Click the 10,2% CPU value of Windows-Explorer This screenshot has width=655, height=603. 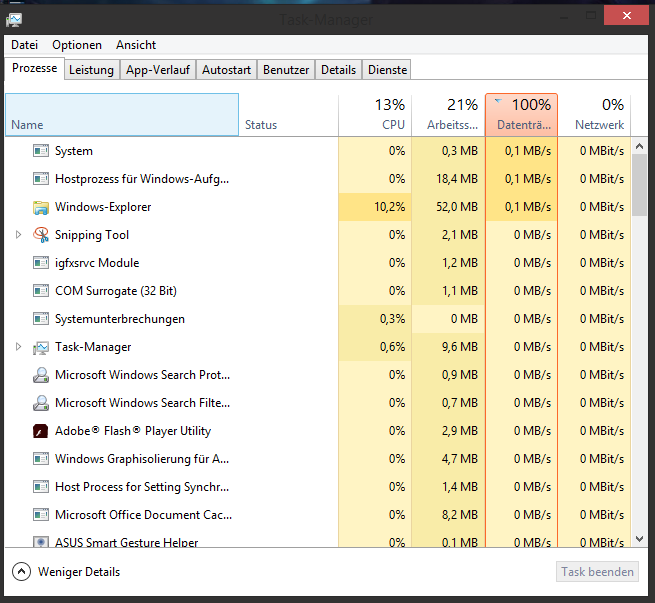point(389,207)
